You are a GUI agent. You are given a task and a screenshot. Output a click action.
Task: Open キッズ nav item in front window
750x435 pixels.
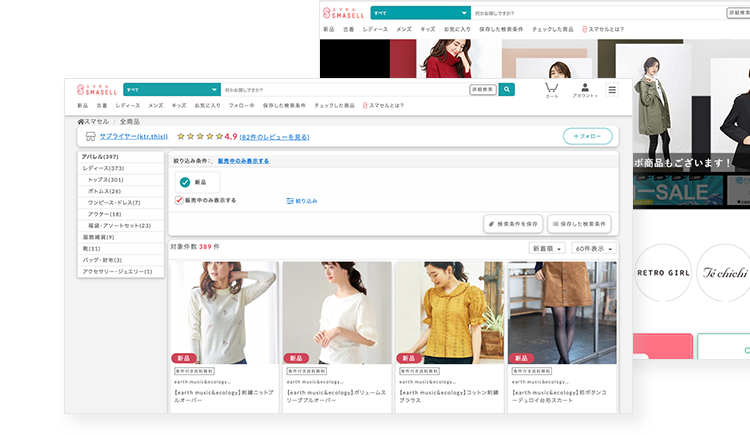[x=179, y=106]
